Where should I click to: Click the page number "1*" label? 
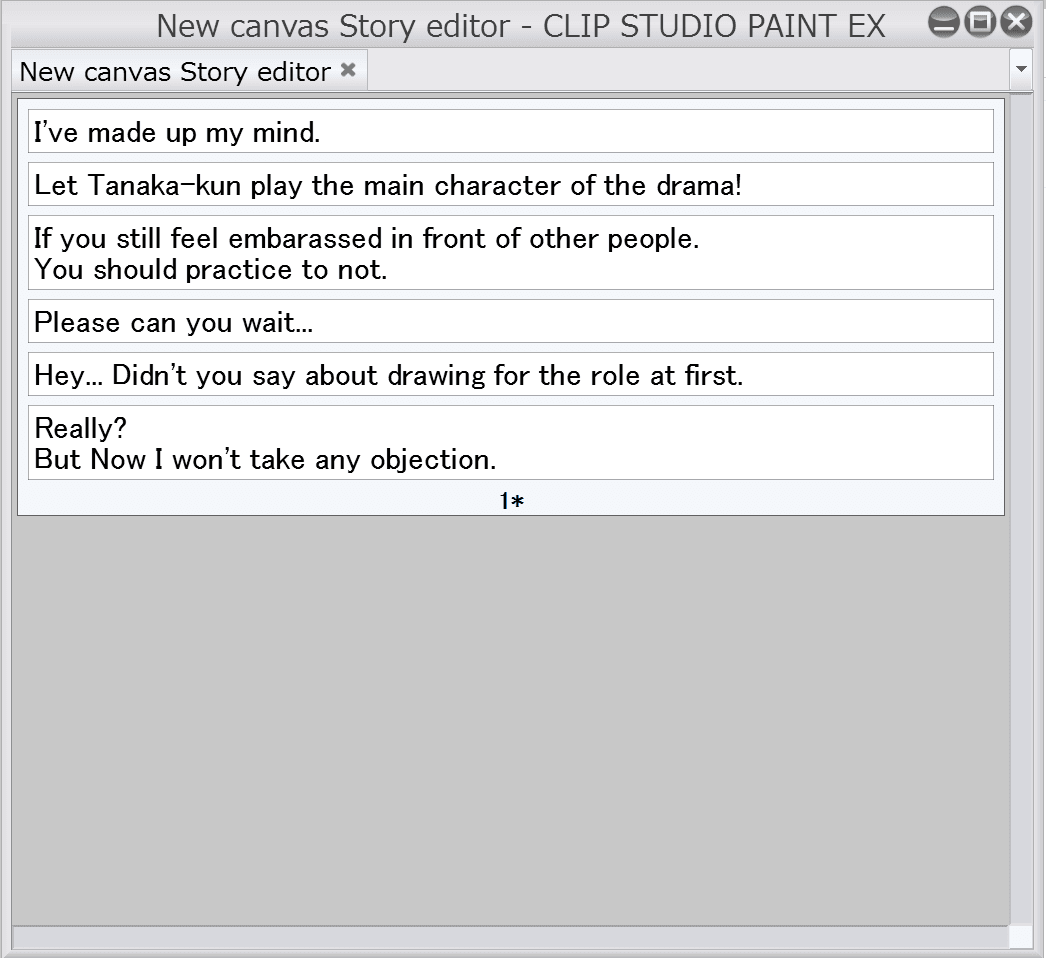pos(511,501)
